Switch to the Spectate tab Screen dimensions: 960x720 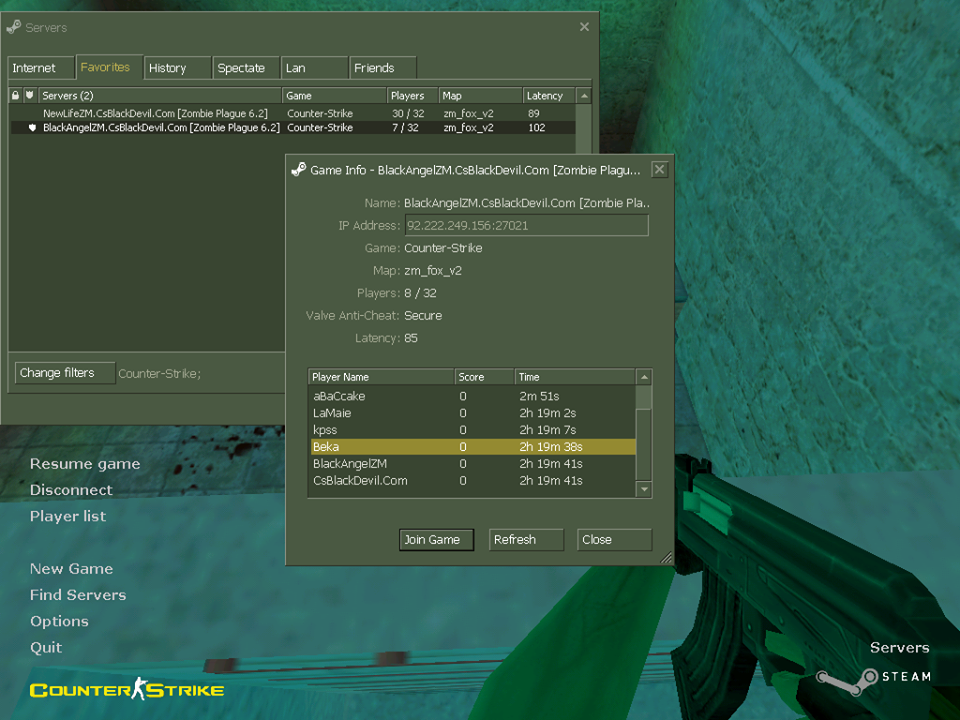pyautogui.click(x=246, y=68)
